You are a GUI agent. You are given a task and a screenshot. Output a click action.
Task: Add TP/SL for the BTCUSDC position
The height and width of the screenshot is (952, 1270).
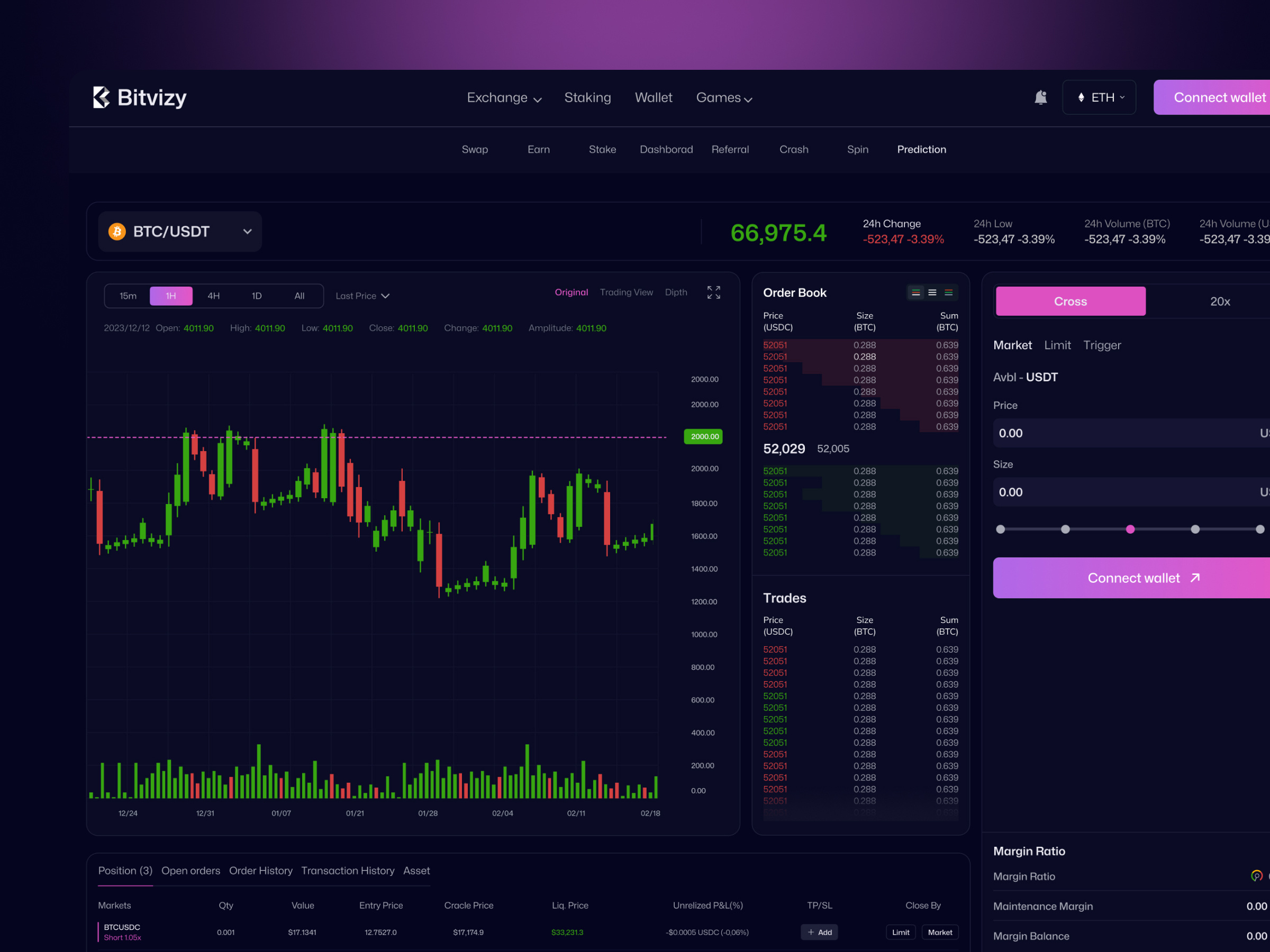point(819,932)
